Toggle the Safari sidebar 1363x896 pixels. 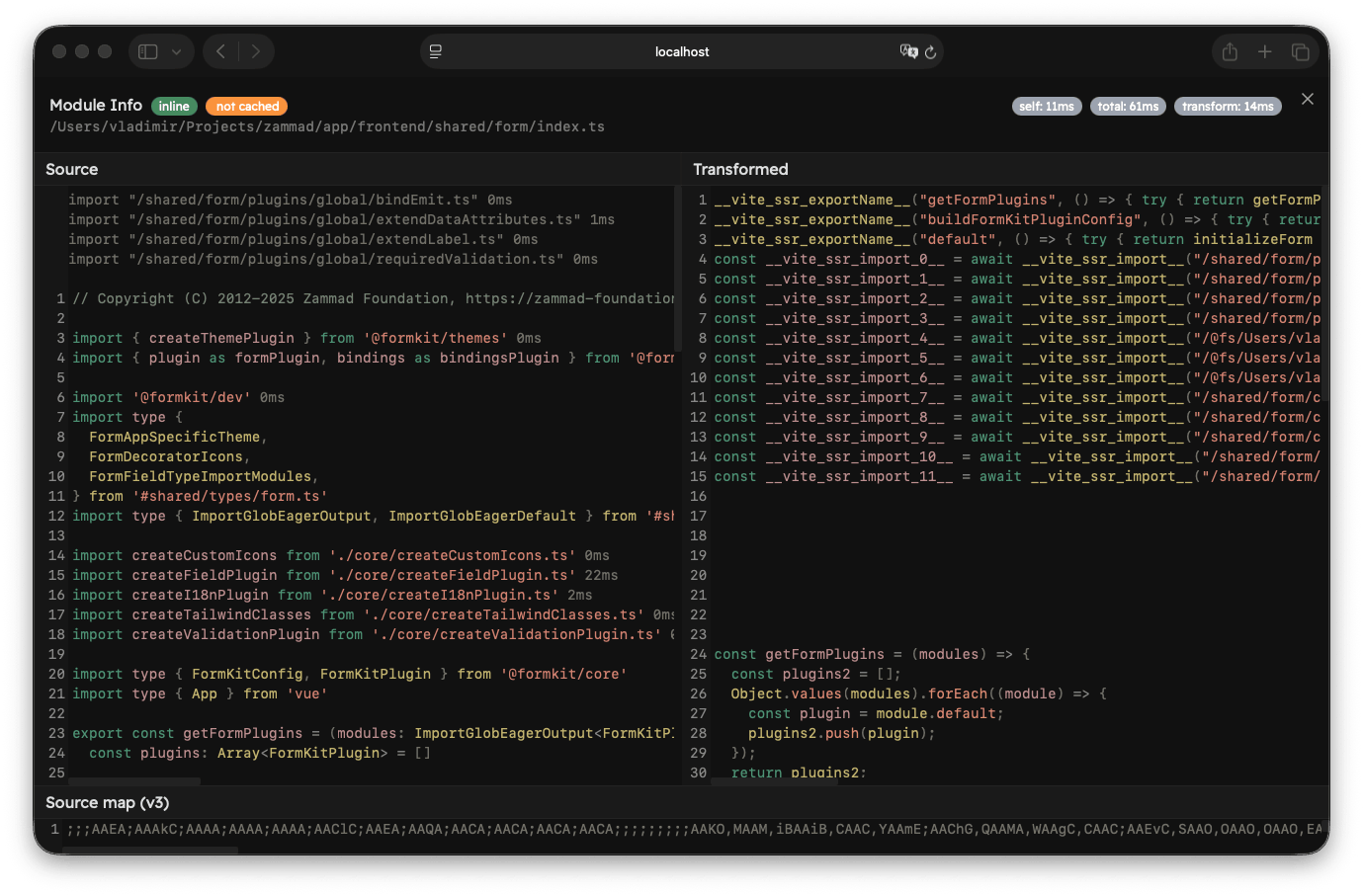(148, 51)
